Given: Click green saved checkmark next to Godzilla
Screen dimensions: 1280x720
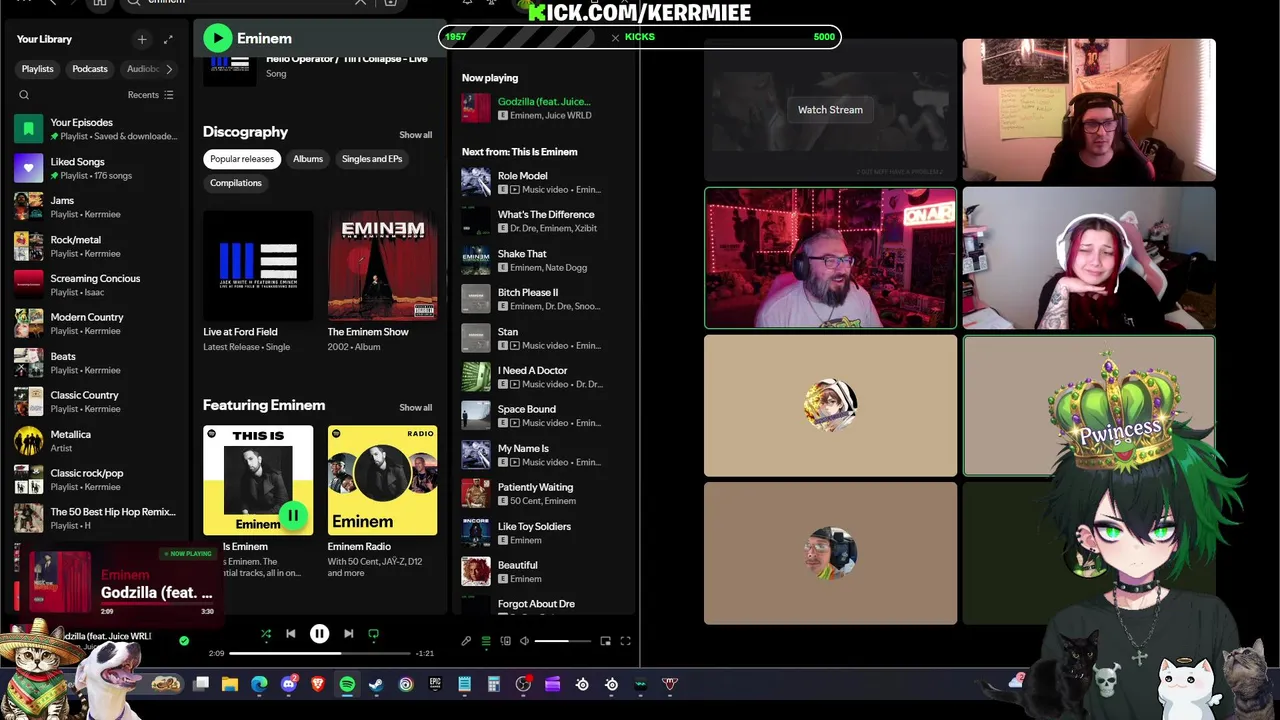Looking at the screenshot, I should coord(184,640).
